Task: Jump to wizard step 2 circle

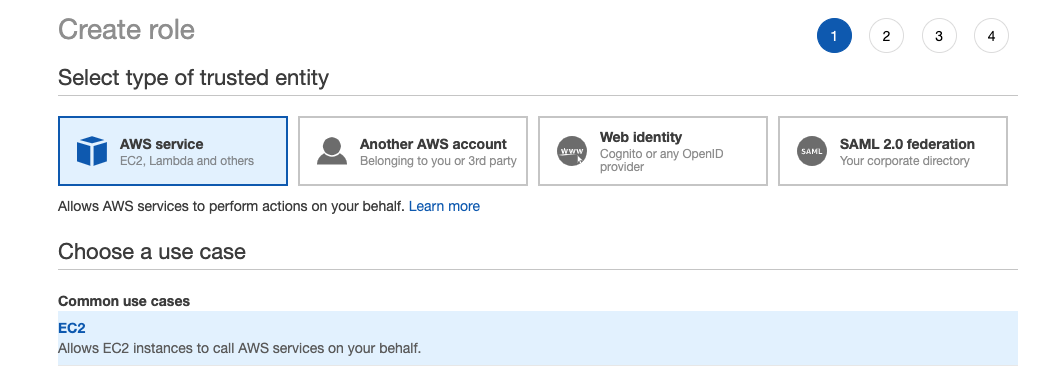Action: click(x=886, y=36)
